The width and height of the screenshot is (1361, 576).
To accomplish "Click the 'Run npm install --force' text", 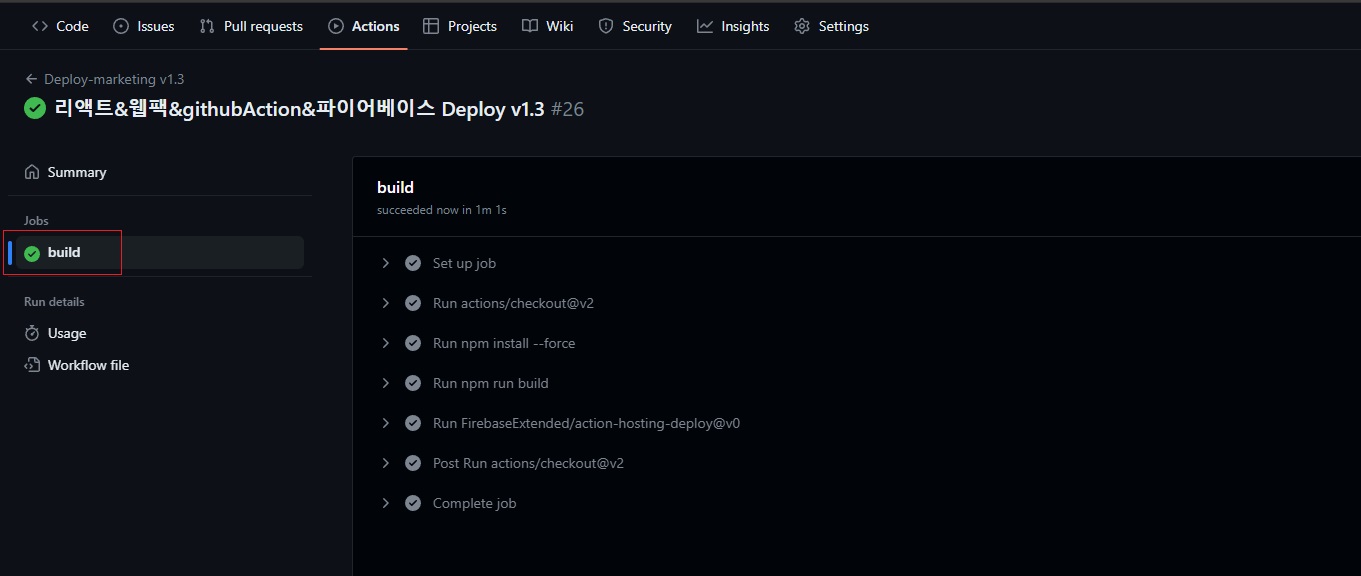I will [504, 343].
